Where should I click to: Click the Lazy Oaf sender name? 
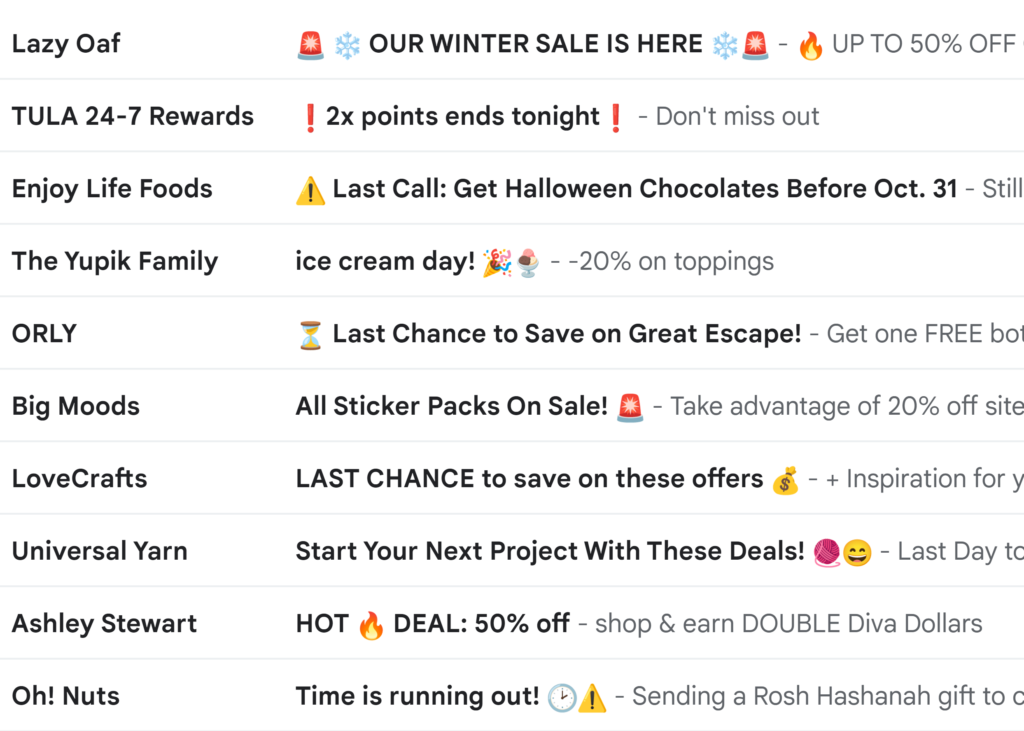click(66, 44)
